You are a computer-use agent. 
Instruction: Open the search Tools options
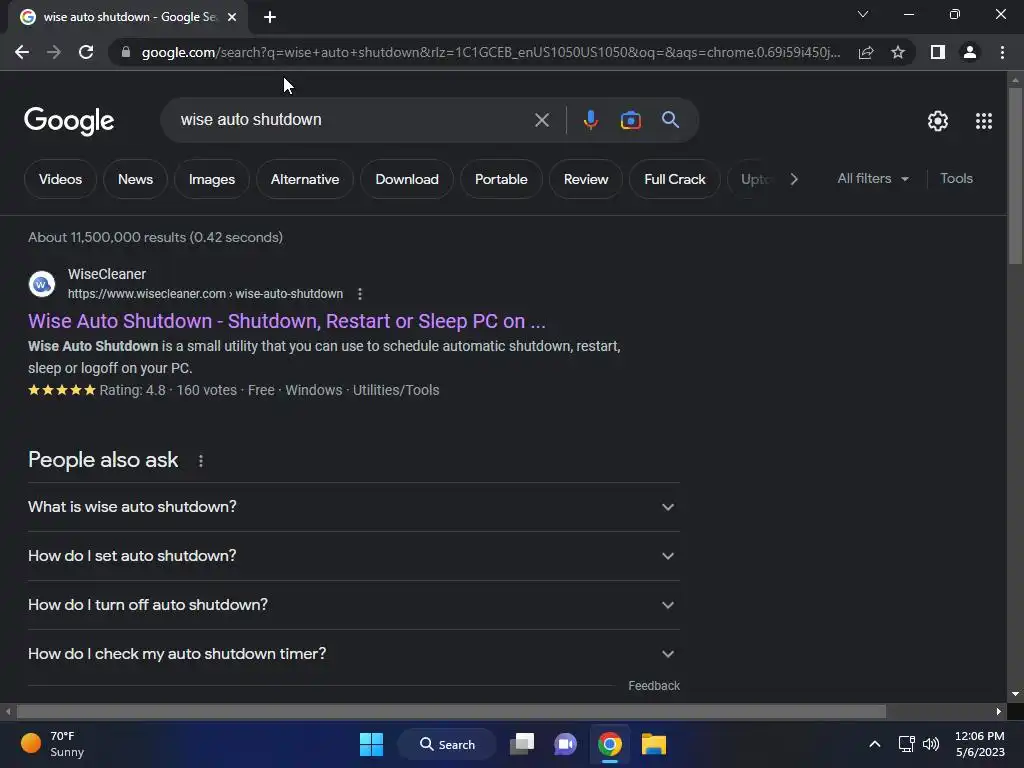pos(956,178)
